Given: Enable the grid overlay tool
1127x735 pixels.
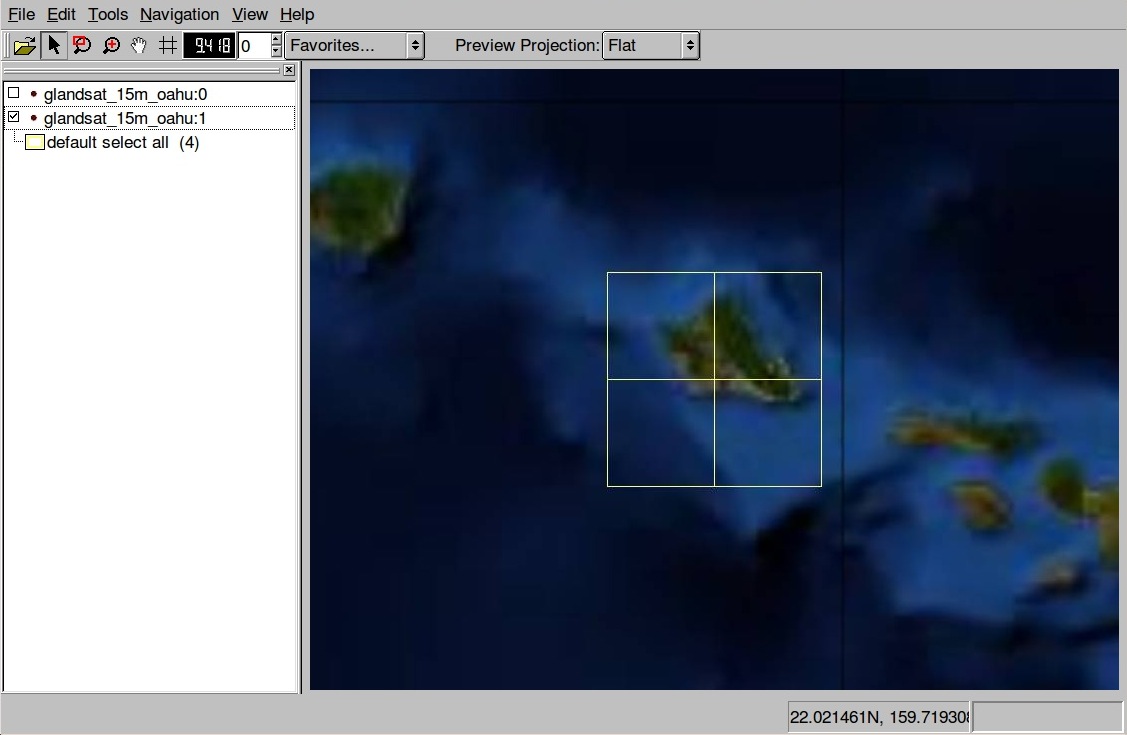Looking at the screenshot, I should (x=166, y=44).
